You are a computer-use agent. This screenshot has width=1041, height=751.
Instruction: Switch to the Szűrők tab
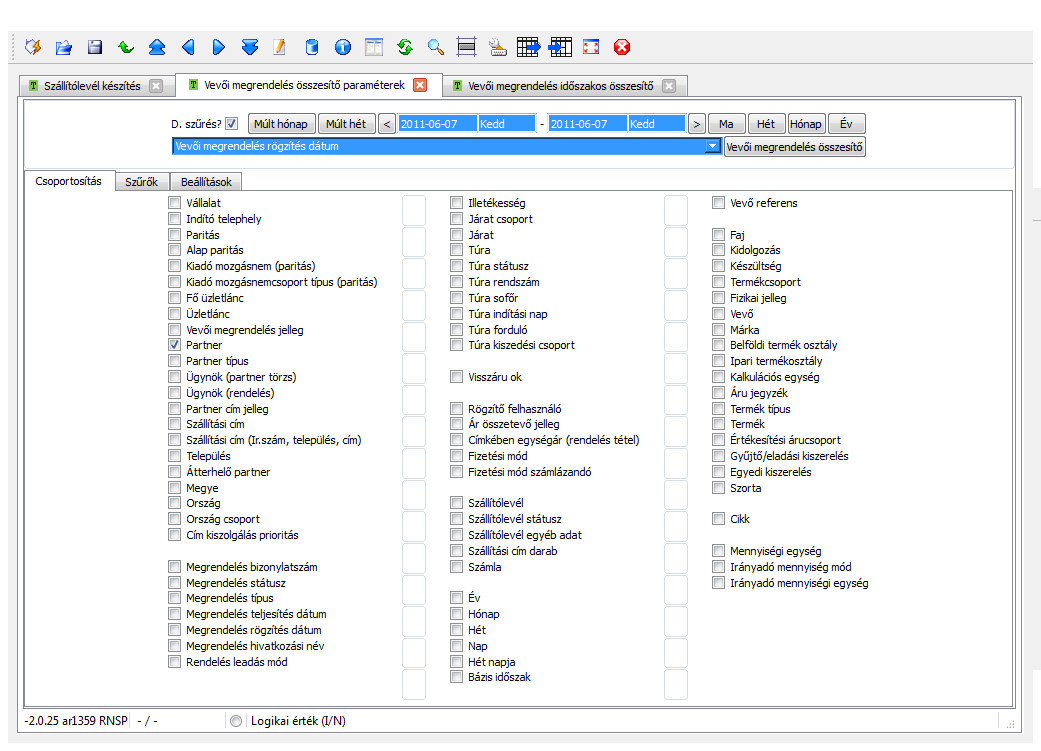pyautogui.click(x=141, y=182)
